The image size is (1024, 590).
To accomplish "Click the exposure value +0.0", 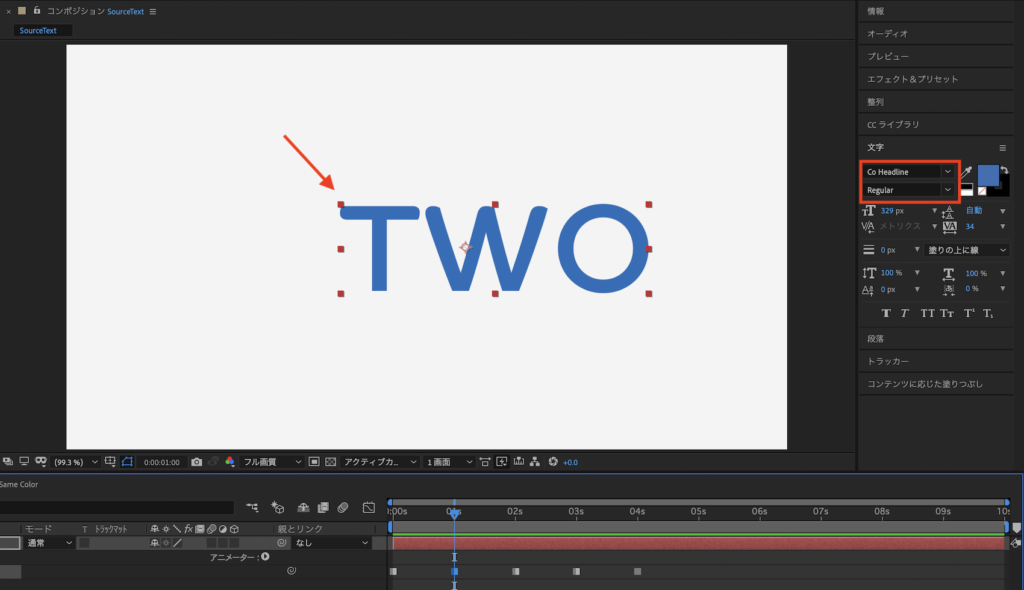I will click(x=570, y=463).
